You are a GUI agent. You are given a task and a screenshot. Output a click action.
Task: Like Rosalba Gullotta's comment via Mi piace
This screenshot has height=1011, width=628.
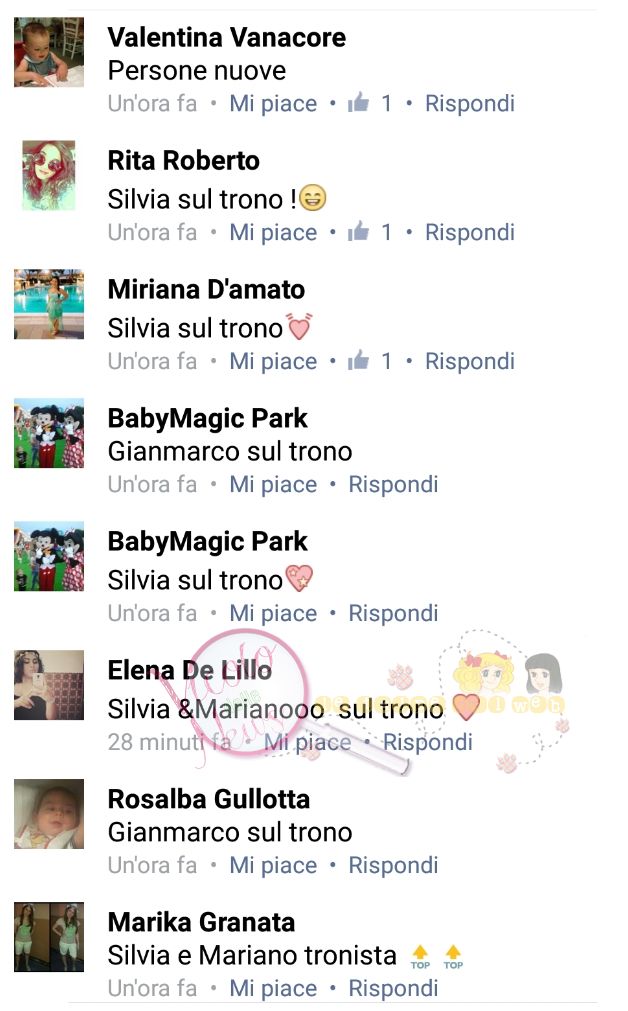click(x=273, y=865)
